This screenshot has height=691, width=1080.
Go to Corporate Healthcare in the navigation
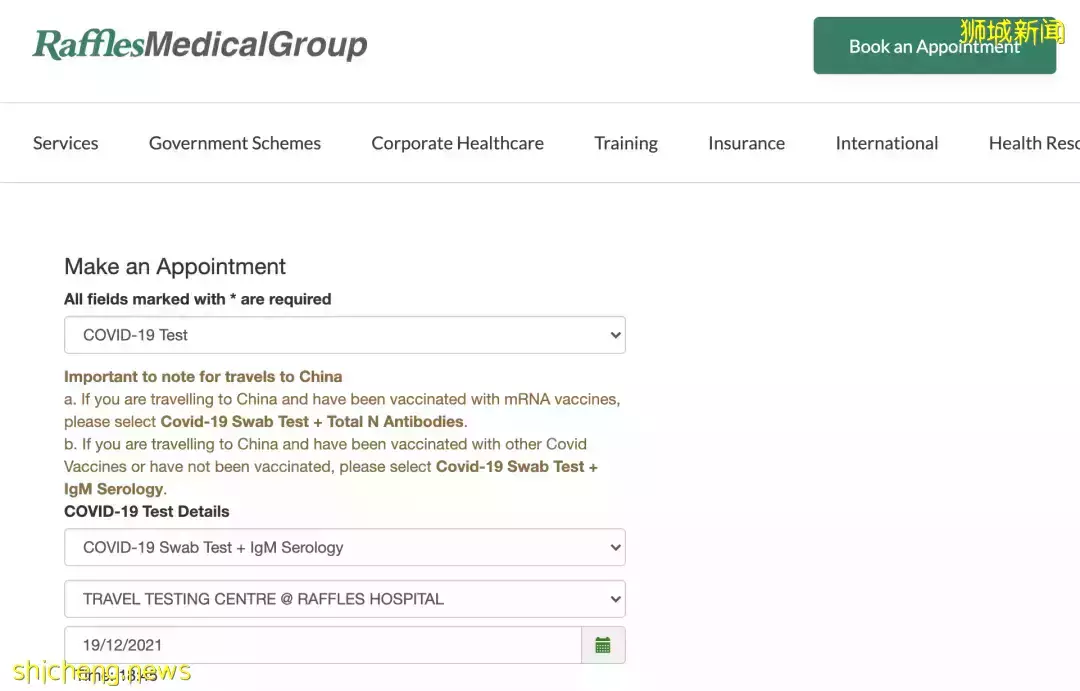[x=457, y=143]
